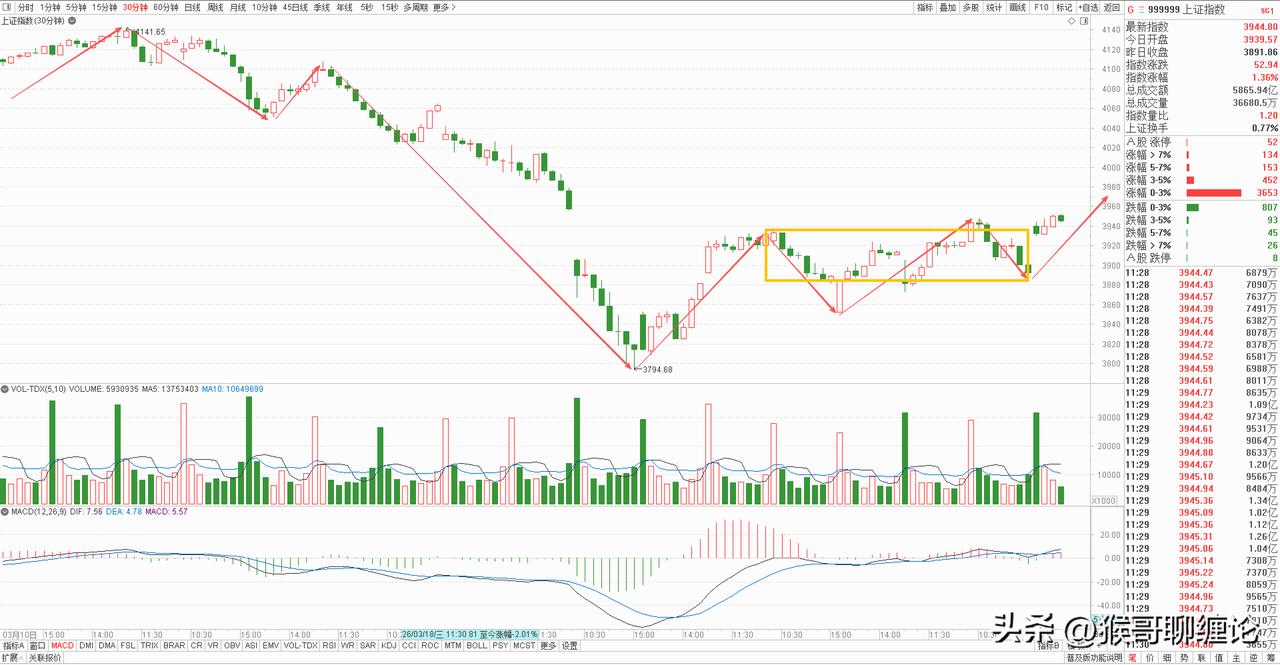Click the round icon beside 上证指数(30分钟) title
Screen dimensions: 1280x665
72,21
